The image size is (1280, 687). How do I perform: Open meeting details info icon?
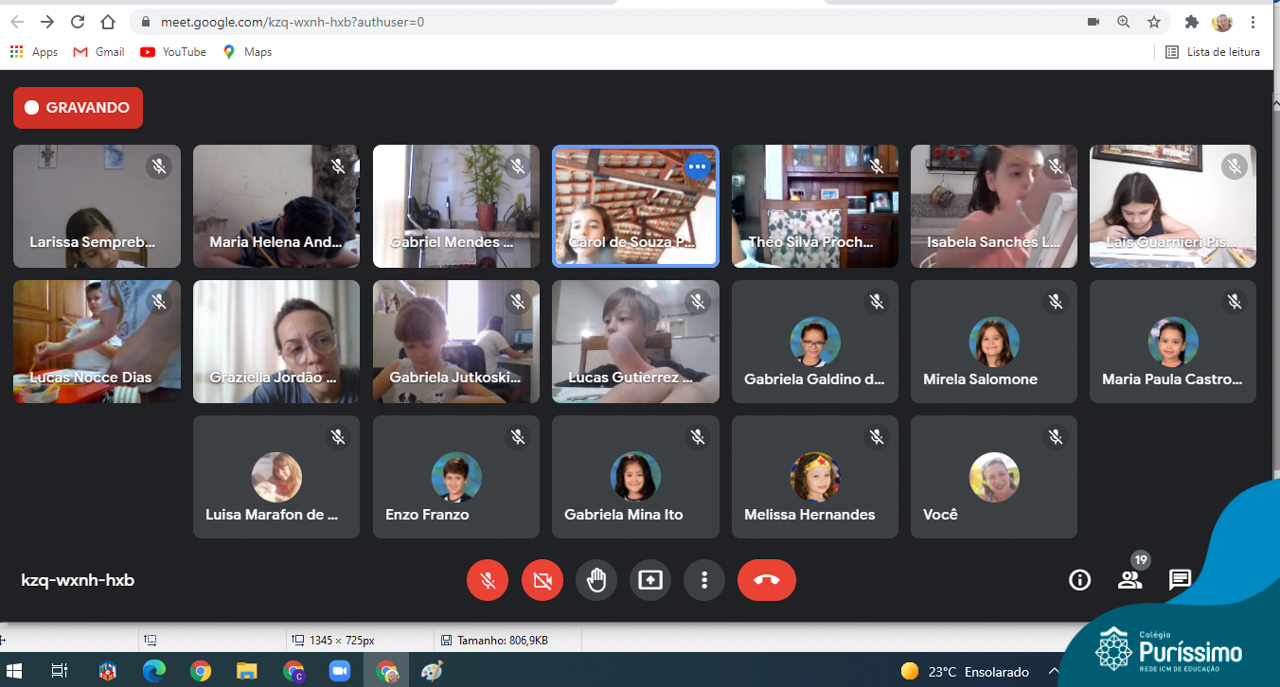[1080, 580]
